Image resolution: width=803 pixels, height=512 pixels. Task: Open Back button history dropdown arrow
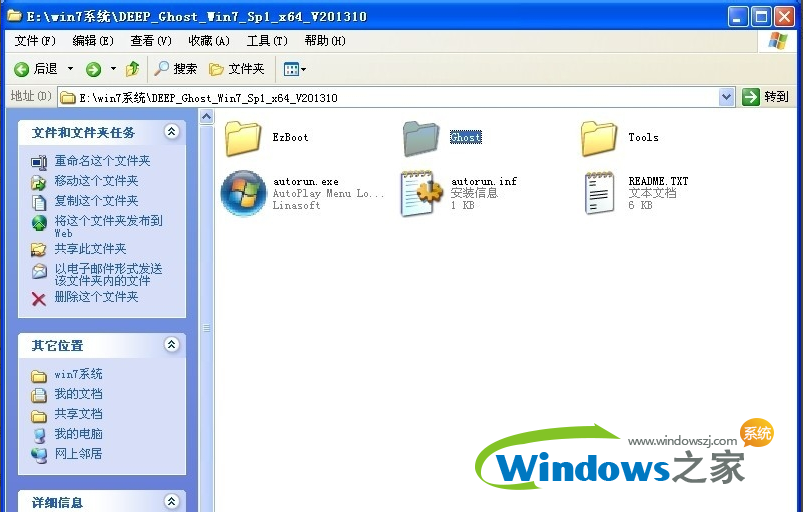pos(70,69)
